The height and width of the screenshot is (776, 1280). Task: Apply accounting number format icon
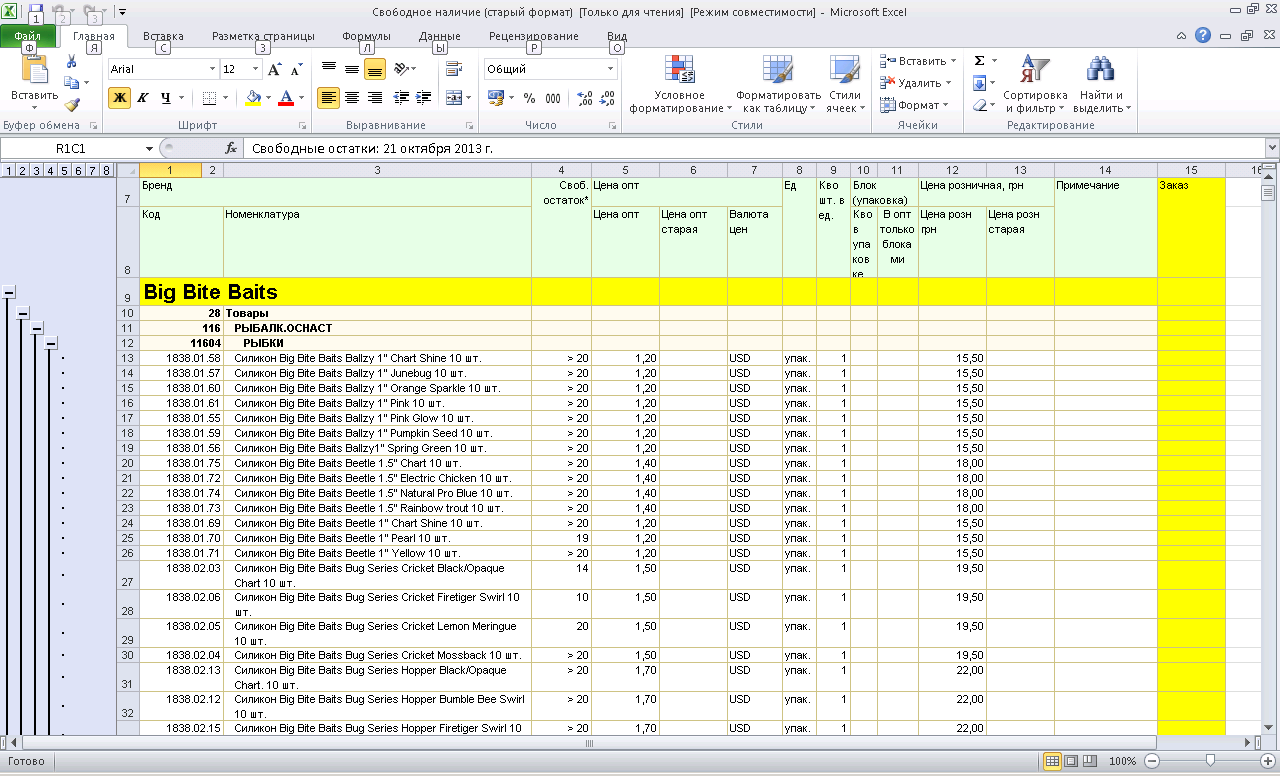(495, 98)
